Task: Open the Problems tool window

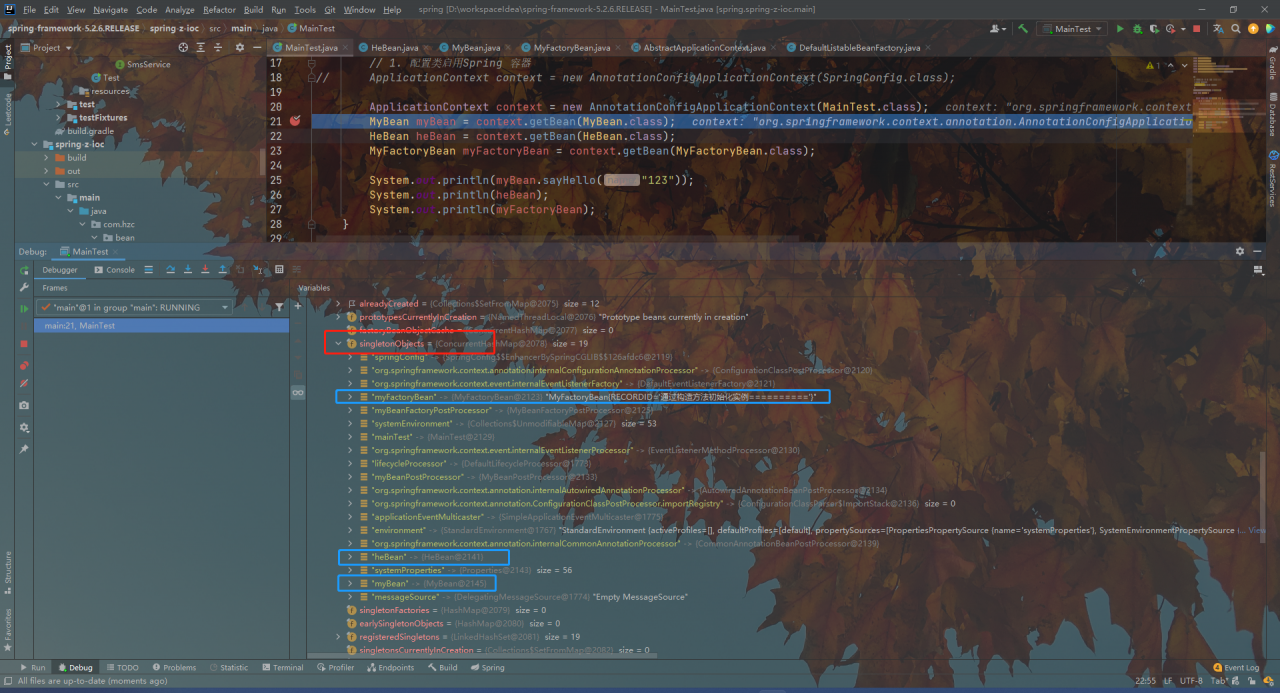Action: (174, 667)
